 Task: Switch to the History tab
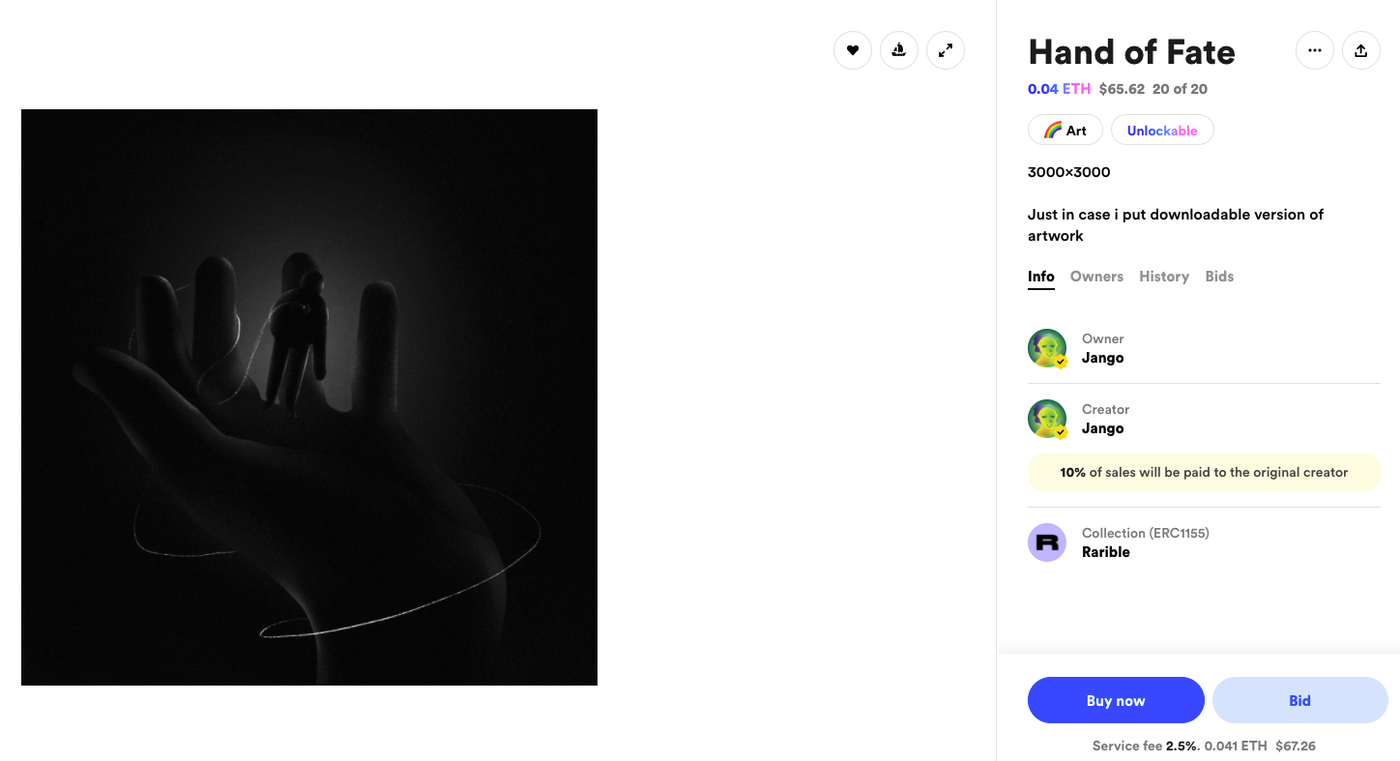point(1164,276)
